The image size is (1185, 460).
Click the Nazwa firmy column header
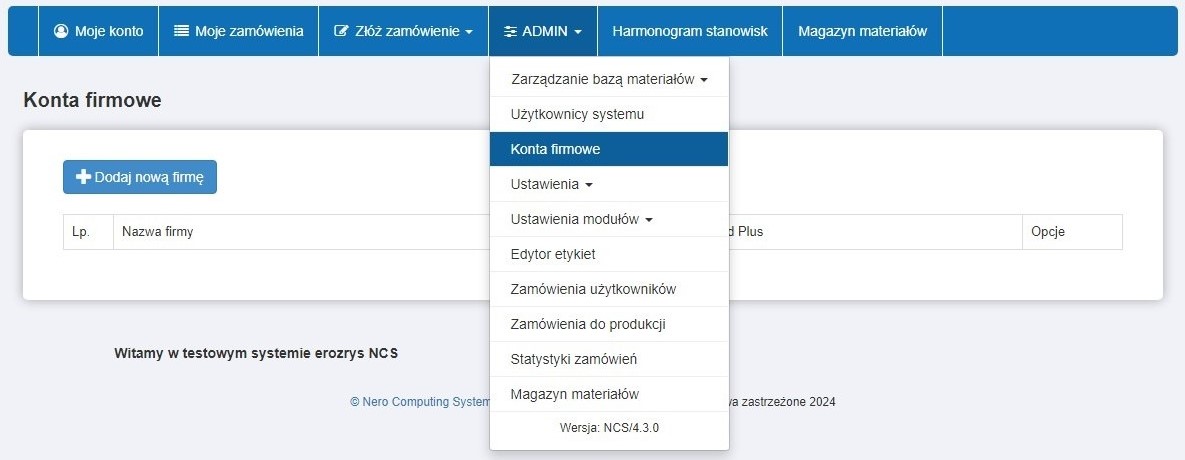click(x=157, y=232)
